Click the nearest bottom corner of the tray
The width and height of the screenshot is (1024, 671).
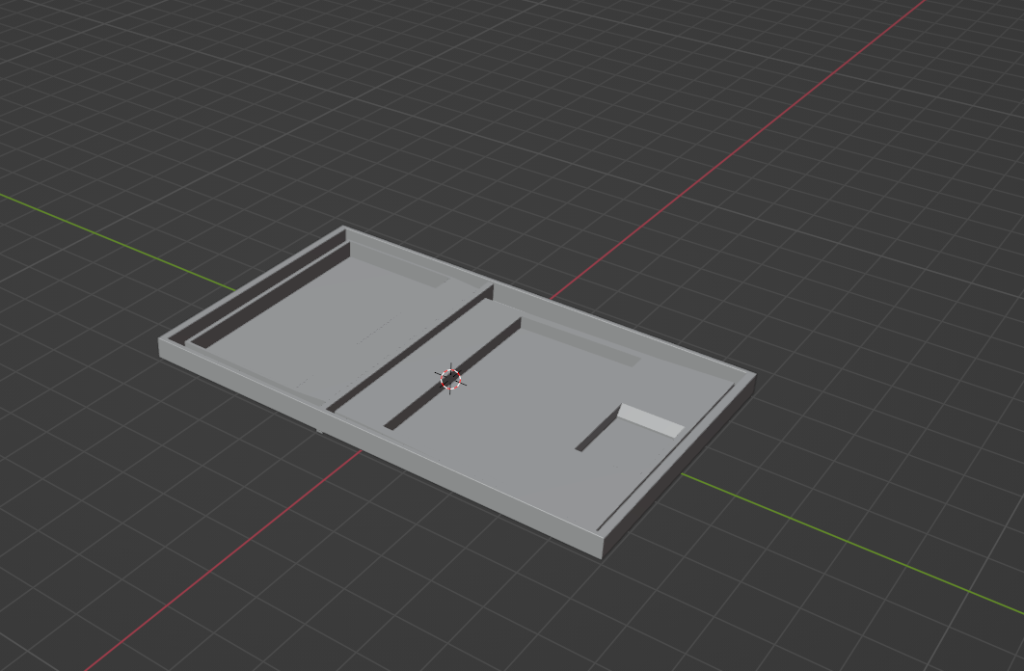604,553
